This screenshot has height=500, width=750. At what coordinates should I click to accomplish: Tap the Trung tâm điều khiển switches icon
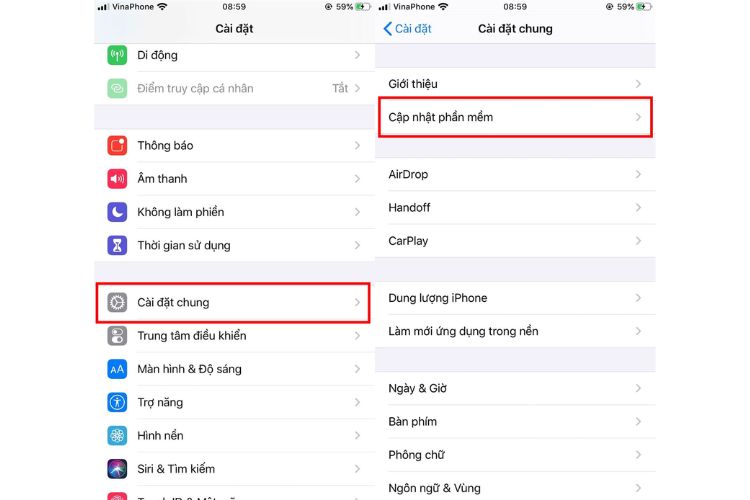(117, 336)
